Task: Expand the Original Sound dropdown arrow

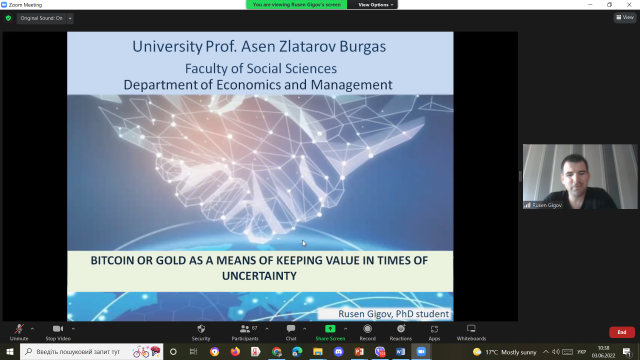Action: (70, 18)
